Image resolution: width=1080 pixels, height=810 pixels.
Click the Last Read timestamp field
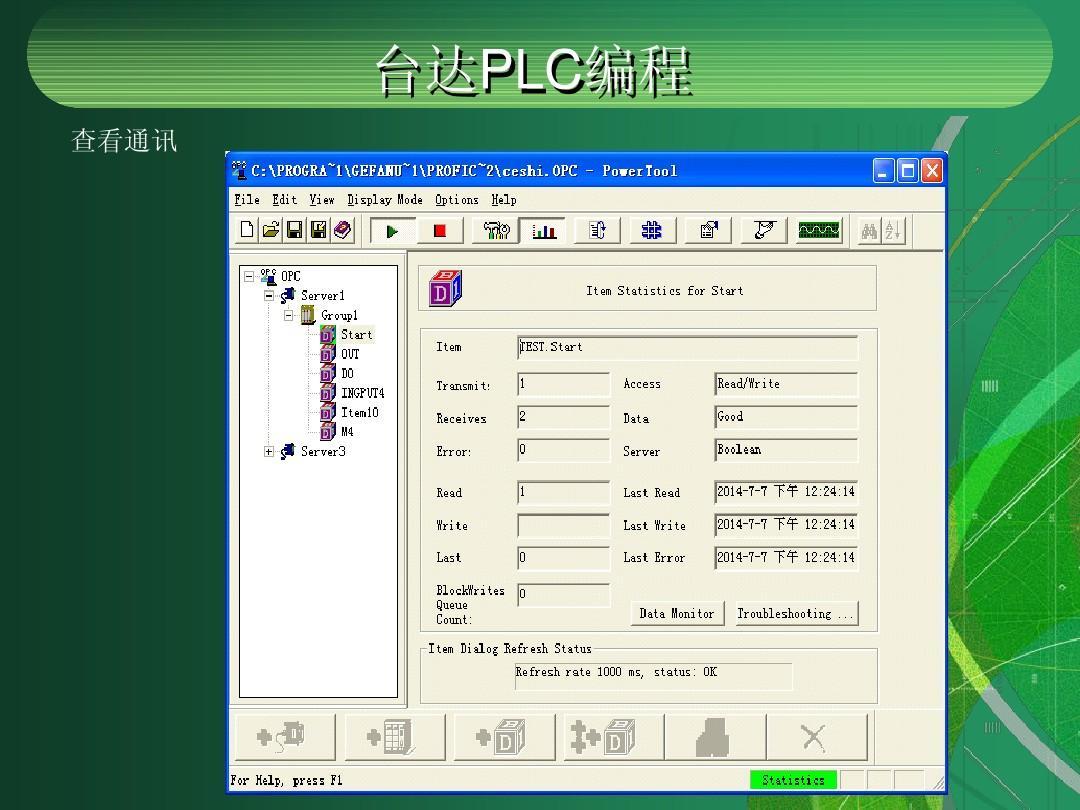[786, 492]
